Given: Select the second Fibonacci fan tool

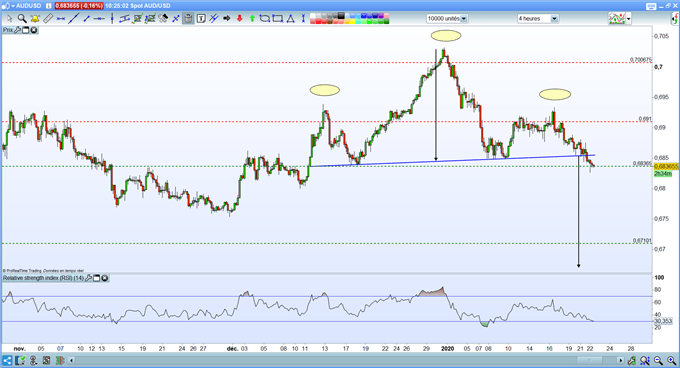Looking at the screenshot, I should pos(150,19).
